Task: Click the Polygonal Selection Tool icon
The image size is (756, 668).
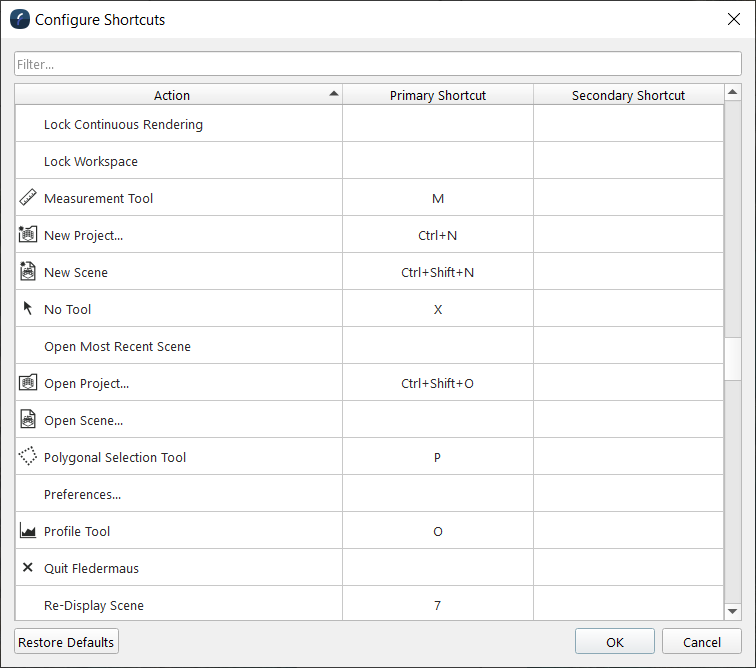Action: click(28, 457)
